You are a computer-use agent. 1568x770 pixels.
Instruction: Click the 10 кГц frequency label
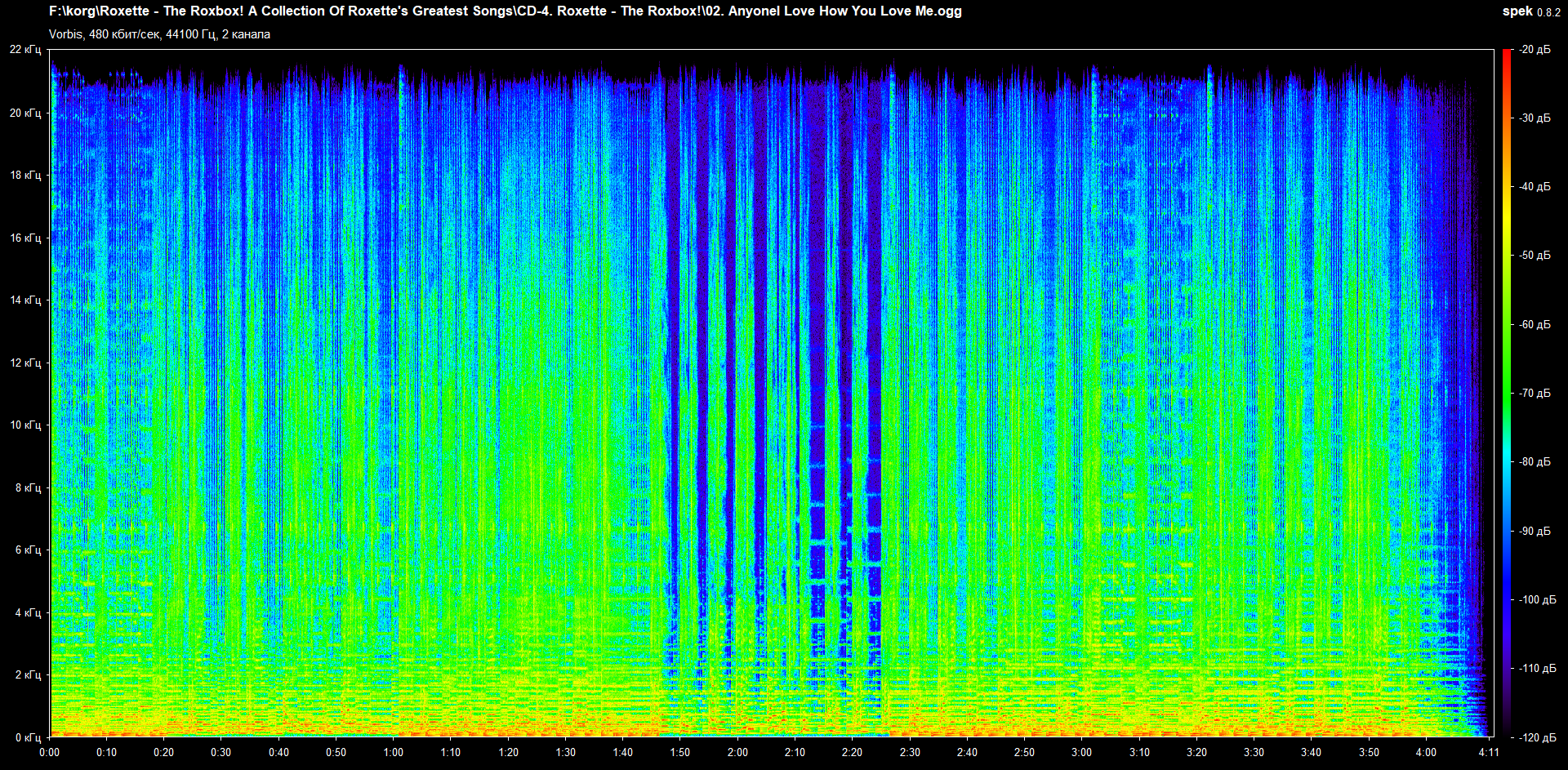(x=25, y=425)
